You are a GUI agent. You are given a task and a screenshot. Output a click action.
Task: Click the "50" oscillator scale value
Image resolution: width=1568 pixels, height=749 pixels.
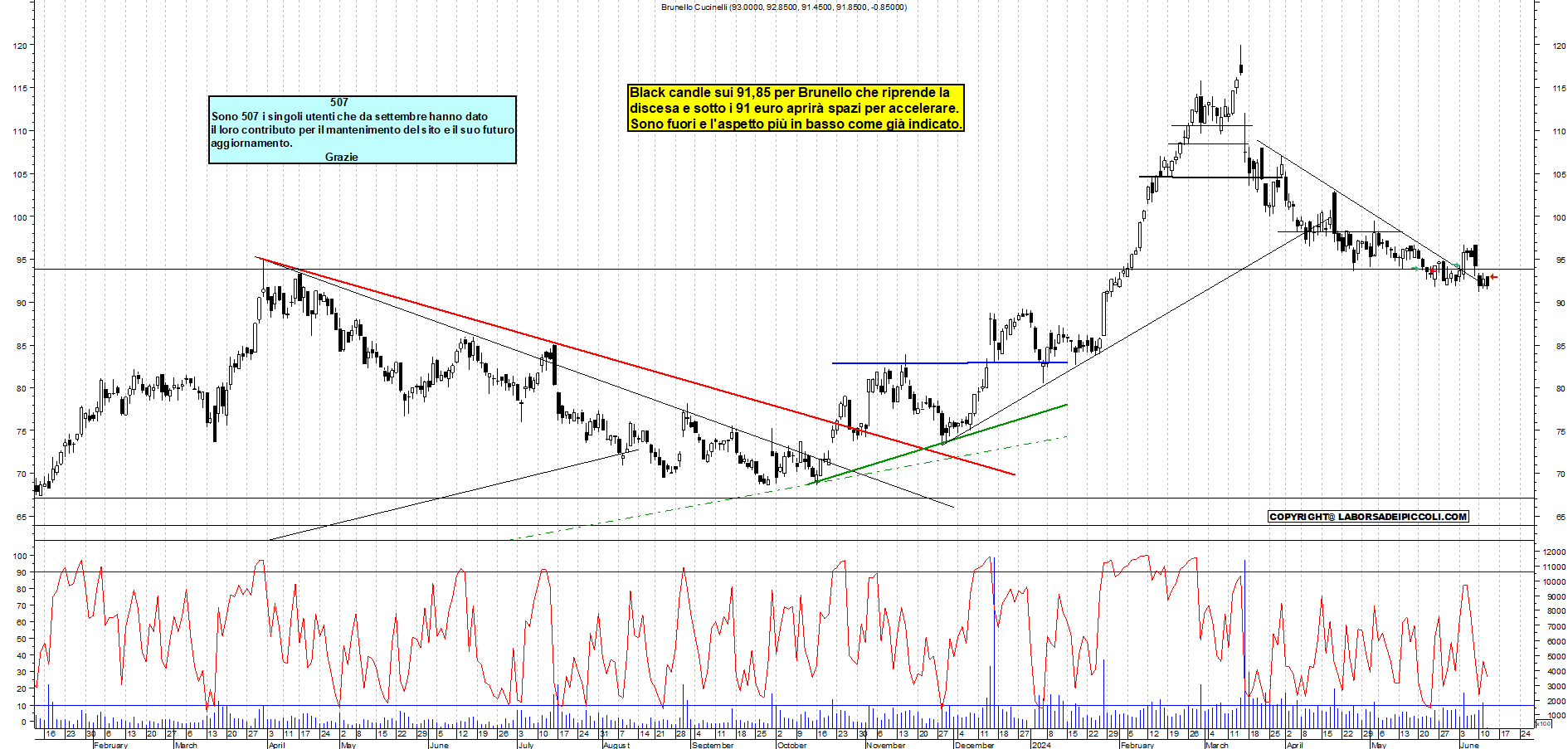coord(22,639)
